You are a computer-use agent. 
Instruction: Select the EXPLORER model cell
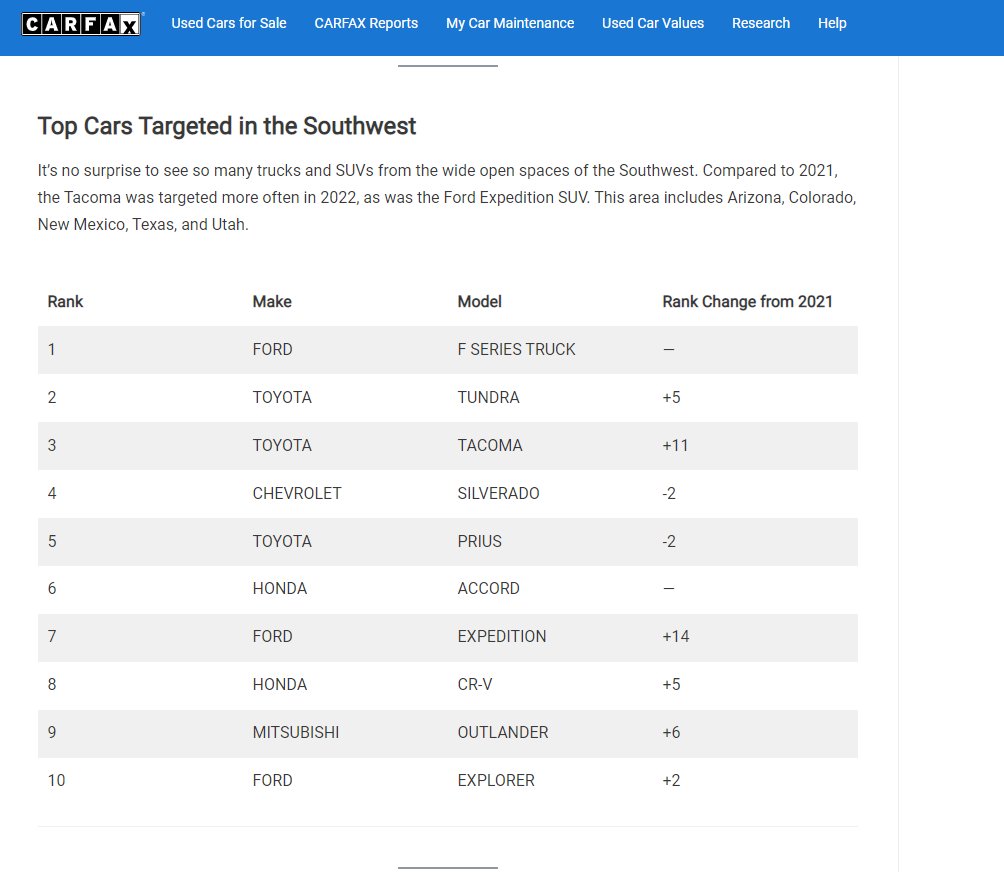click(x=496, y=780)
